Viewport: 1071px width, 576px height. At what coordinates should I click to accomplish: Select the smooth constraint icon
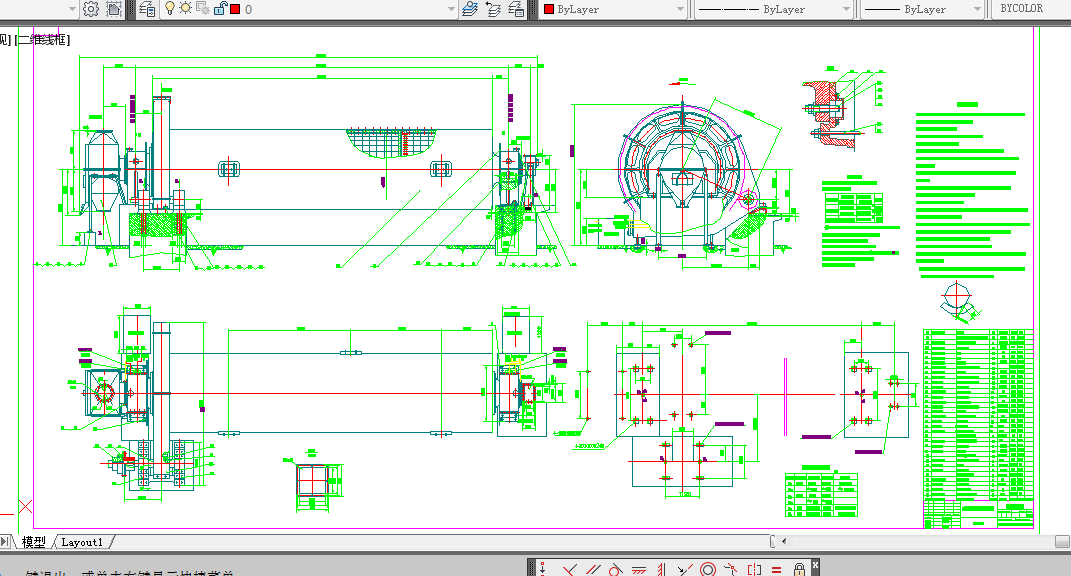click(x=731, y=568)
